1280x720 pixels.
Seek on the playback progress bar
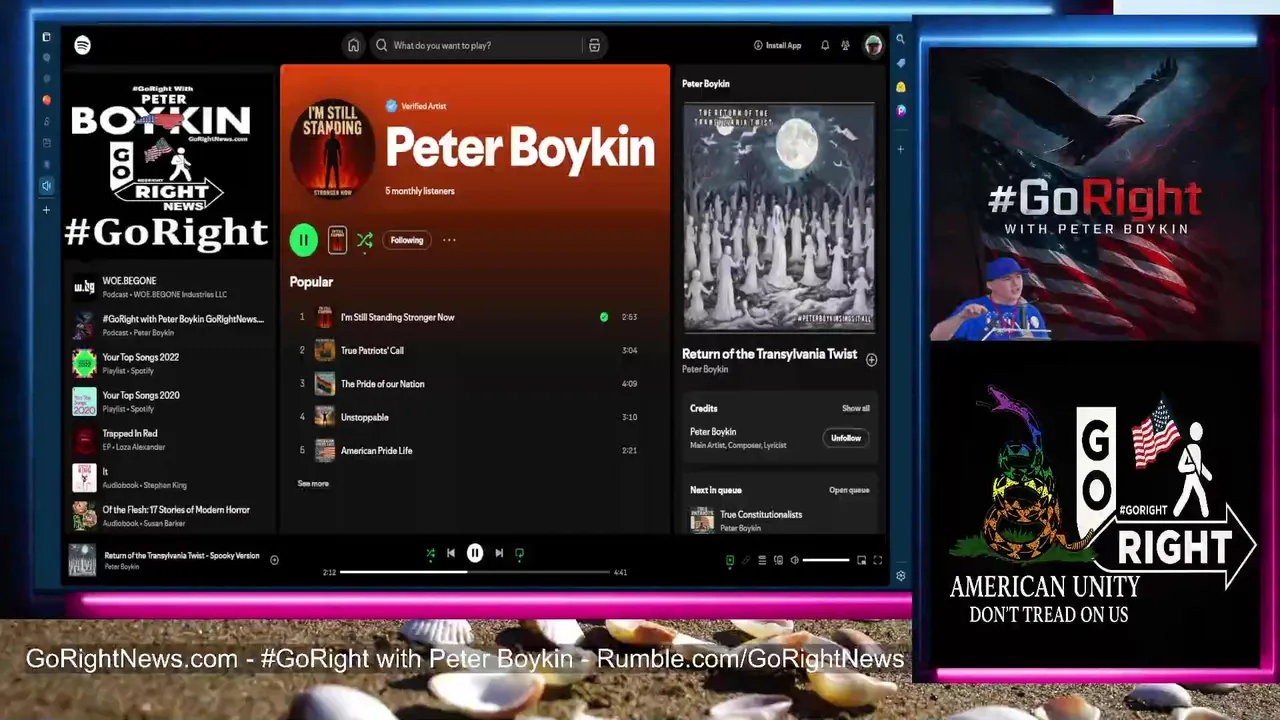pyautogui.click(x=475, y=572)
